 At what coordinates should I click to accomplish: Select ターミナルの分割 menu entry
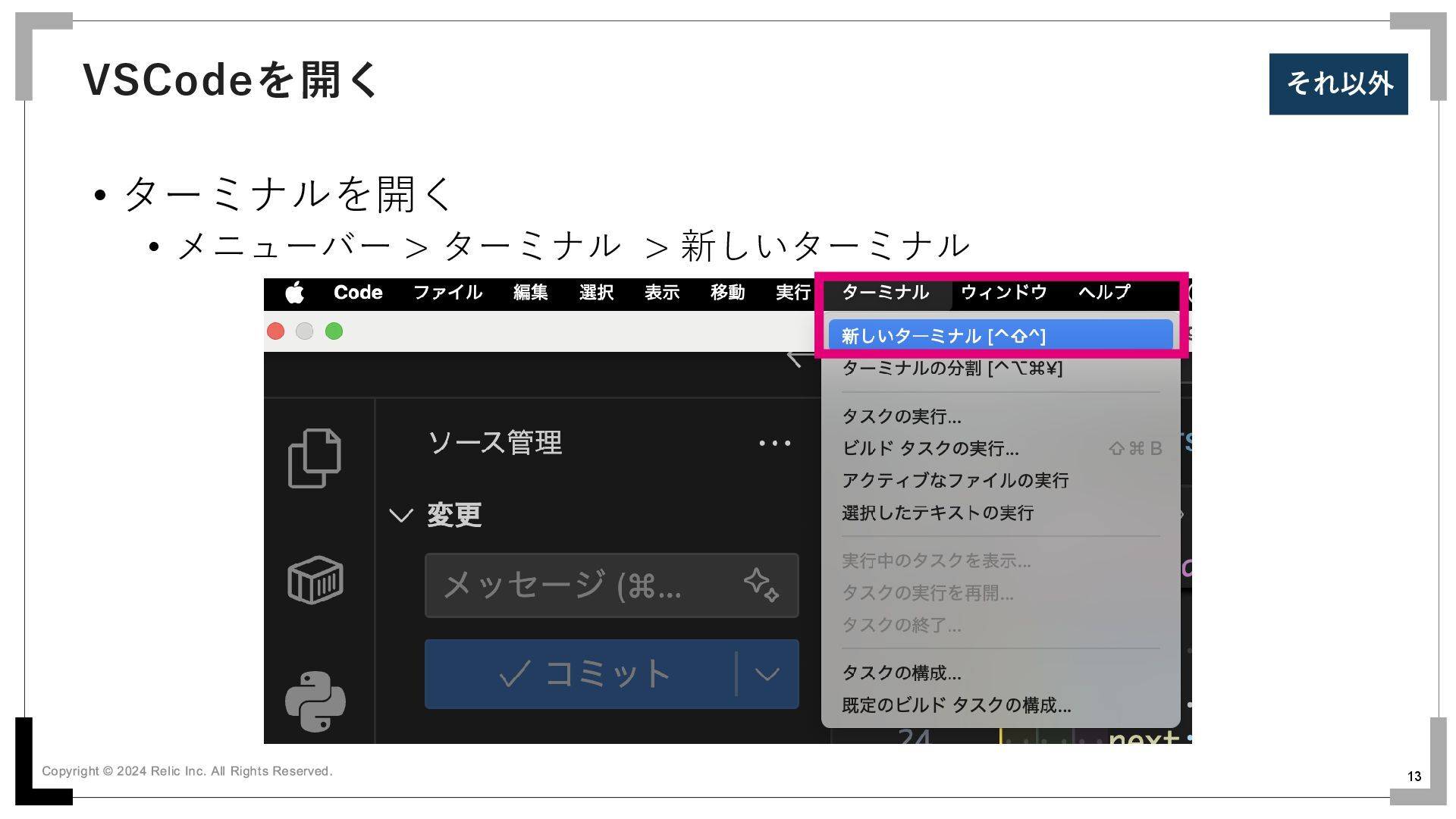[1000, 369]
